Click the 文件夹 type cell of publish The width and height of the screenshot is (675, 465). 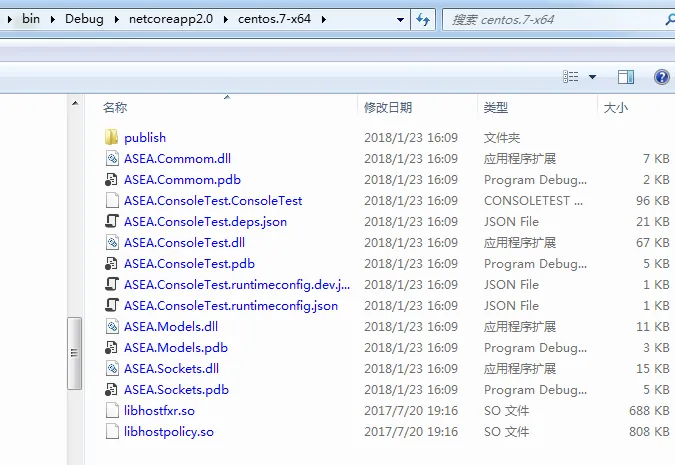pyautogui.click(x=502, y=138)
